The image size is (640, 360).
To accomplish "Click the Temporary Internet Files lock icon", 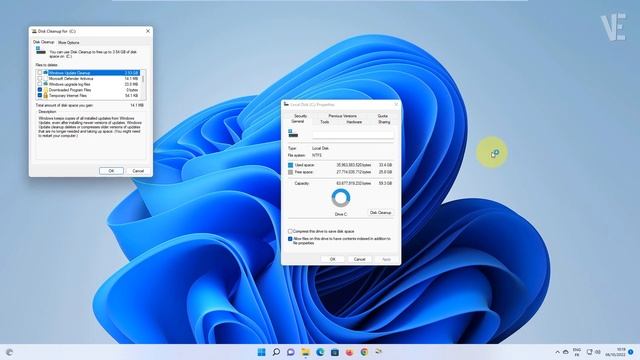I will (45, 96).
